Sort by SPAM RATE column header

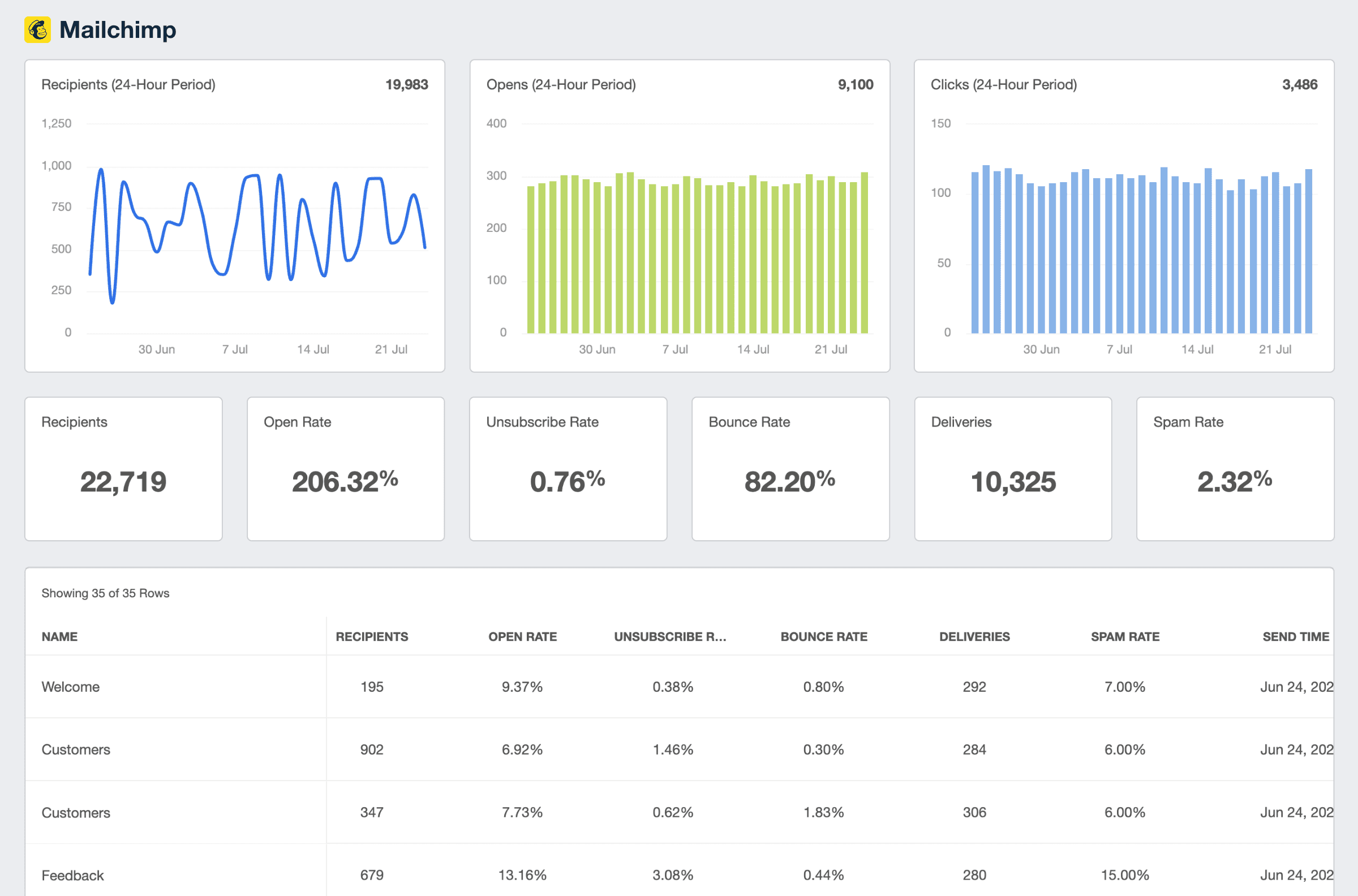(x=1124, y=636)
